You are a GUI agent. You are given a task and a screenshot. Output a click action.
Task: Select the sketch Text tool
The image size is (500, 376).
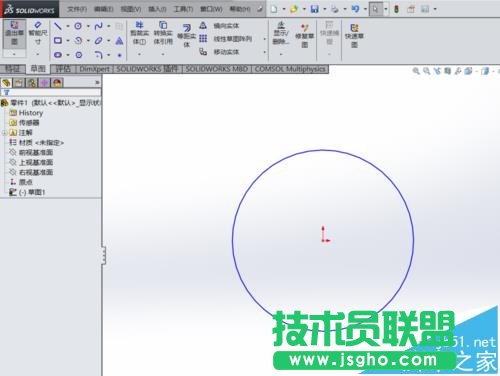click(x=119, y=41)
